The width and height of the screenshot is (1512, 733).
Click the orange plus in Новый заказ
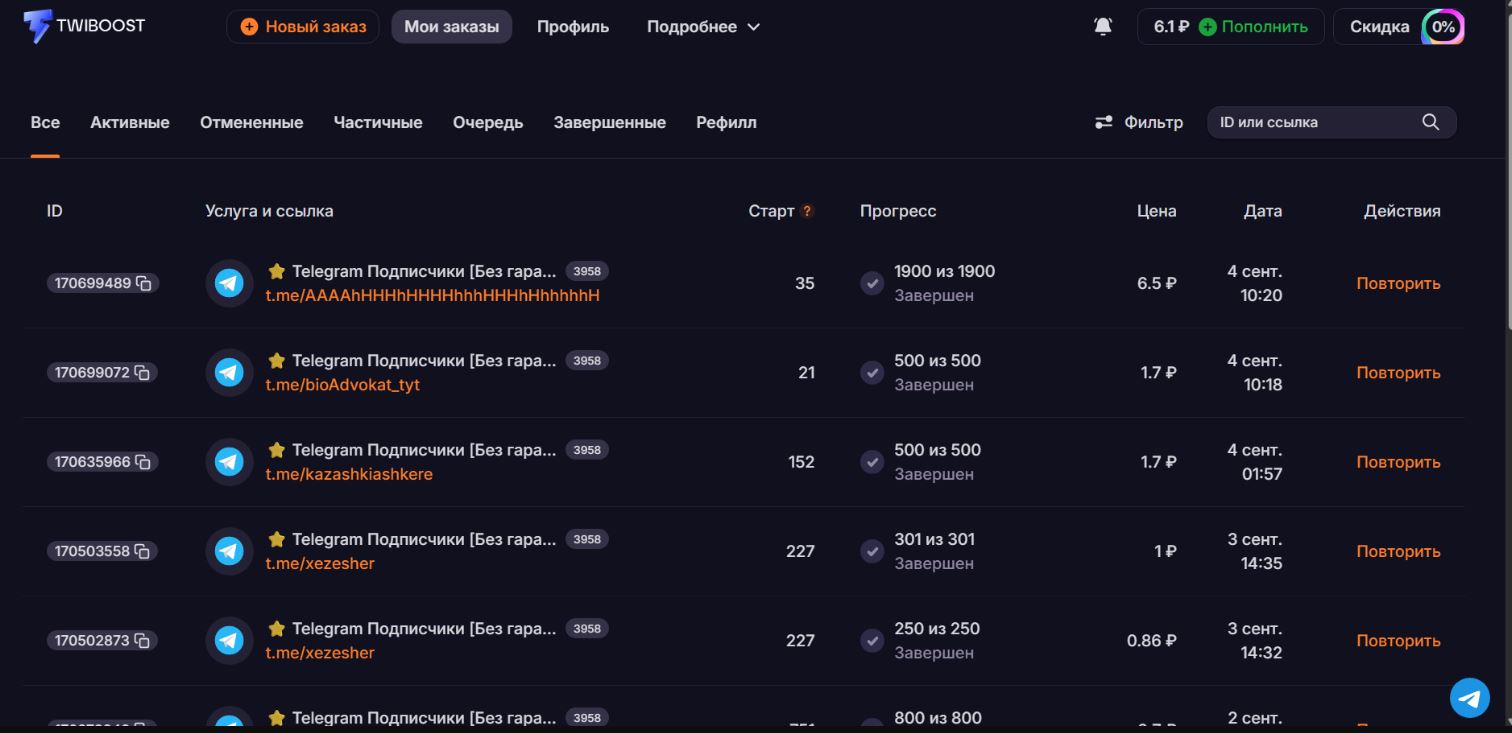(249, 27)
